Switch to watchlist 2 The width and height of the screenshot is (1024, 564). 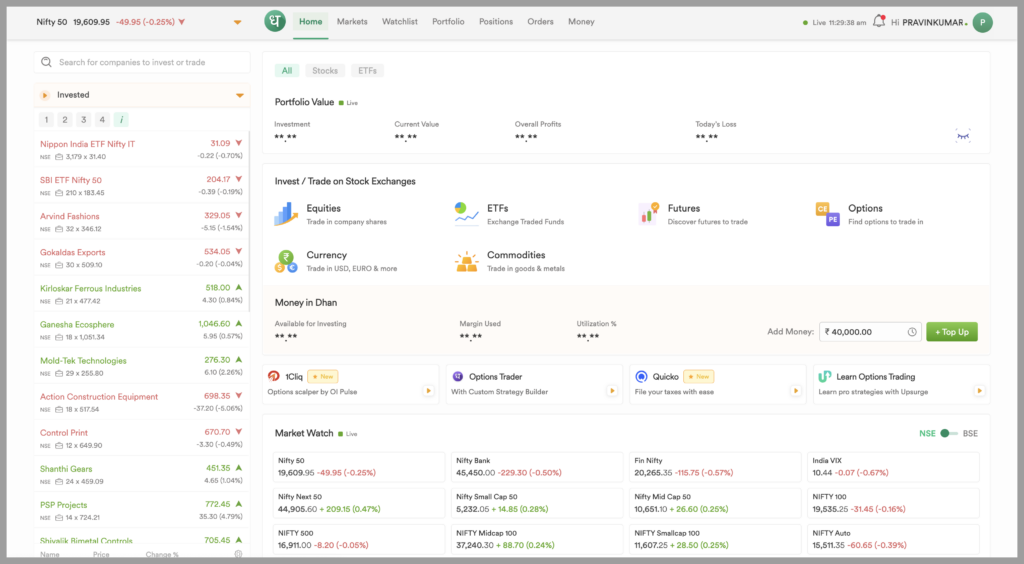(65, 119)
